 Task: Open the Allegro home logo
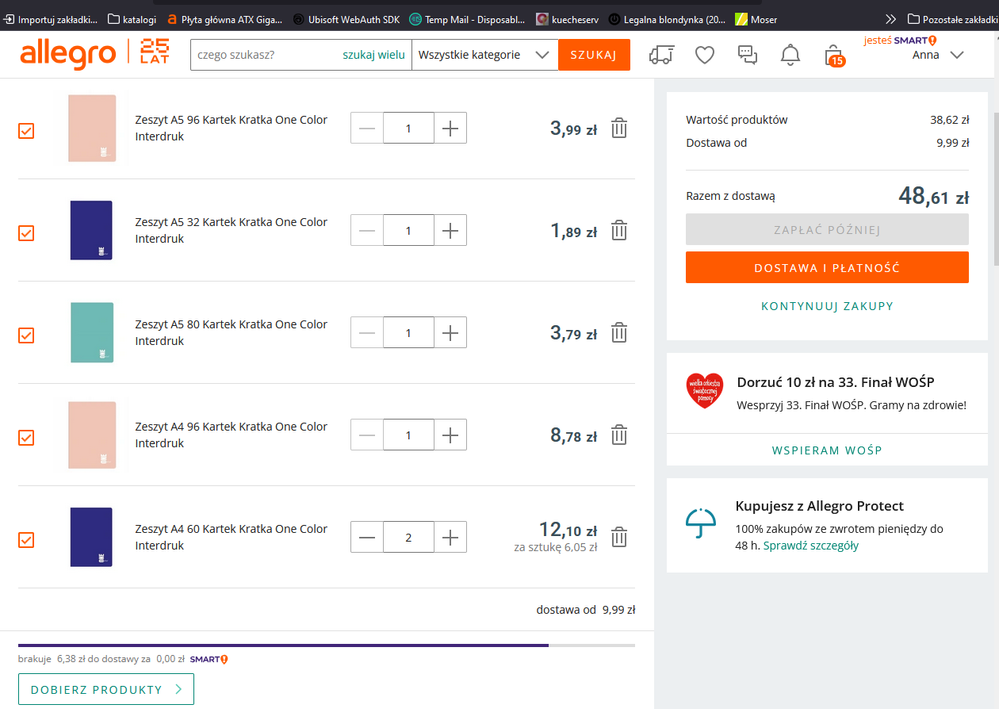pyautogui.click(x=68, y=54)
